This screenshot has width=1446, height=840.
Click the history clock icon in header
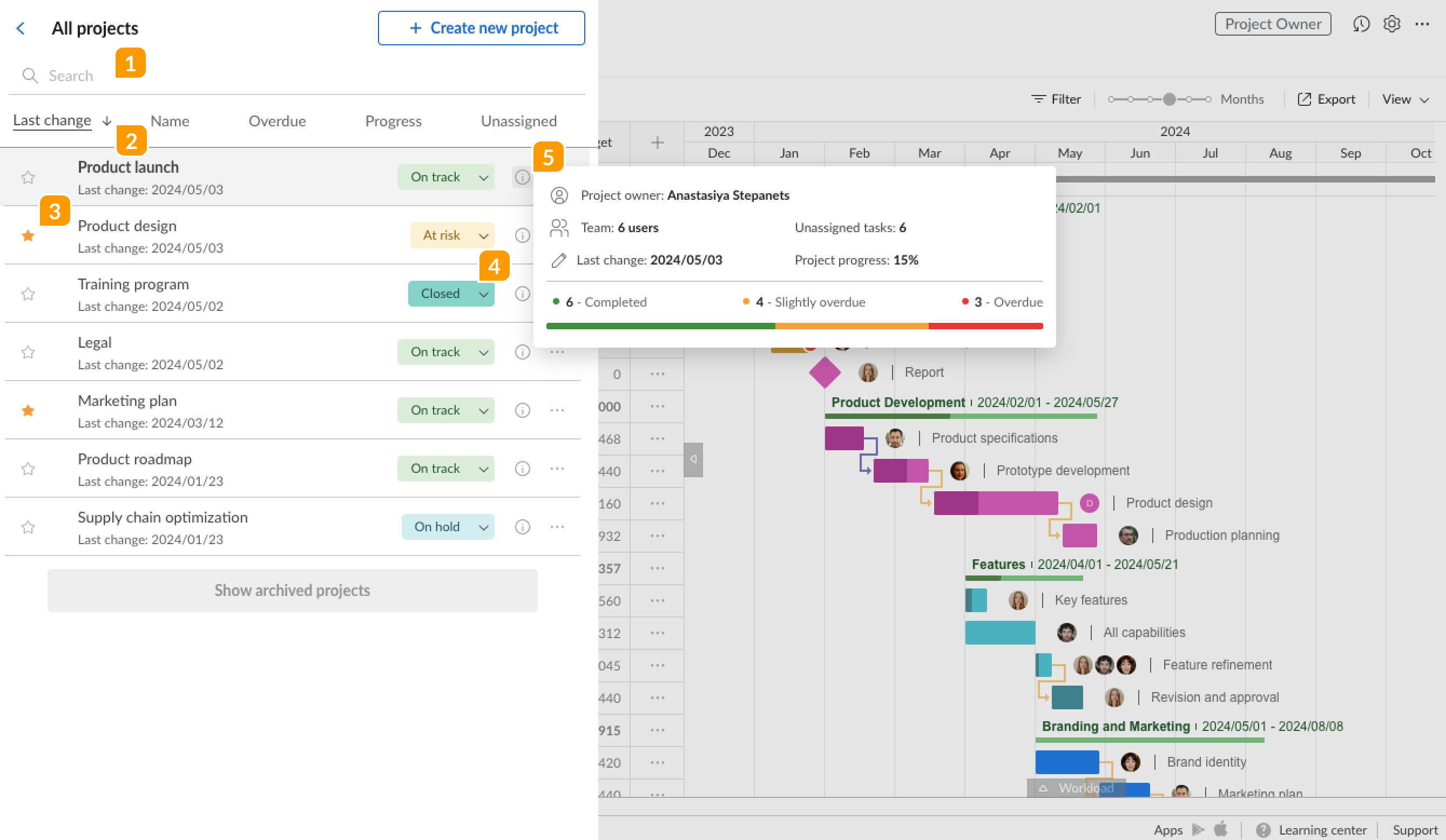coord(1361,24)
